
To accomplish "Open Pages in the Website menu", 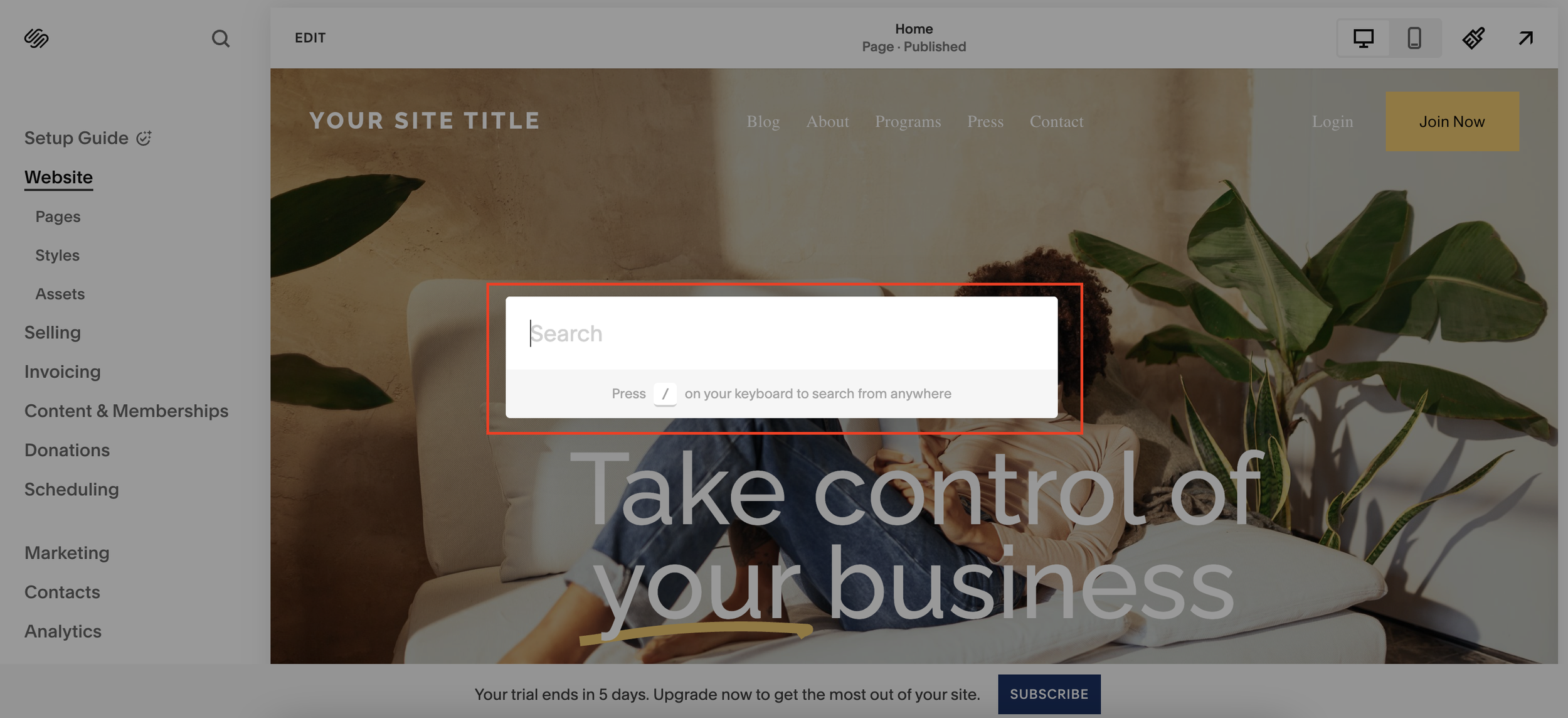I will click(x=58, y=217).
